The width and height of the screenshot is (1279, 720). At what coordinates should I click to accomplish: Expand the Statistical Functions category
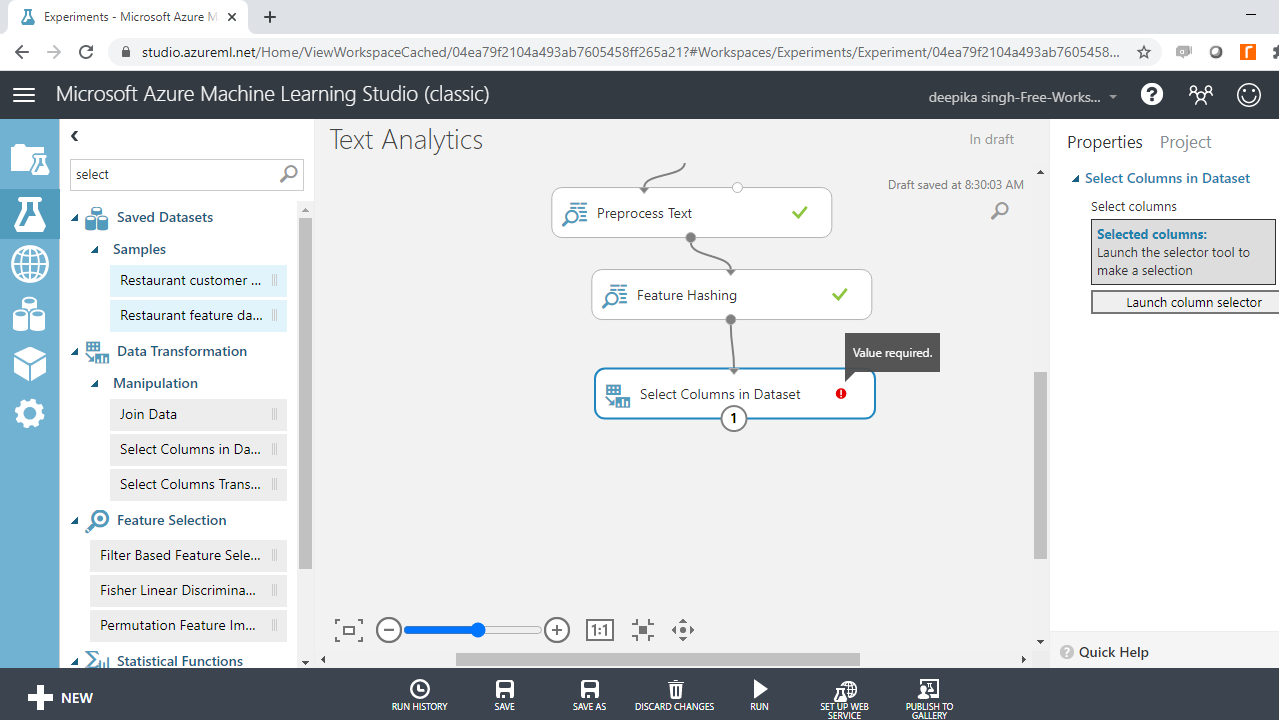(x=75, y=661)
